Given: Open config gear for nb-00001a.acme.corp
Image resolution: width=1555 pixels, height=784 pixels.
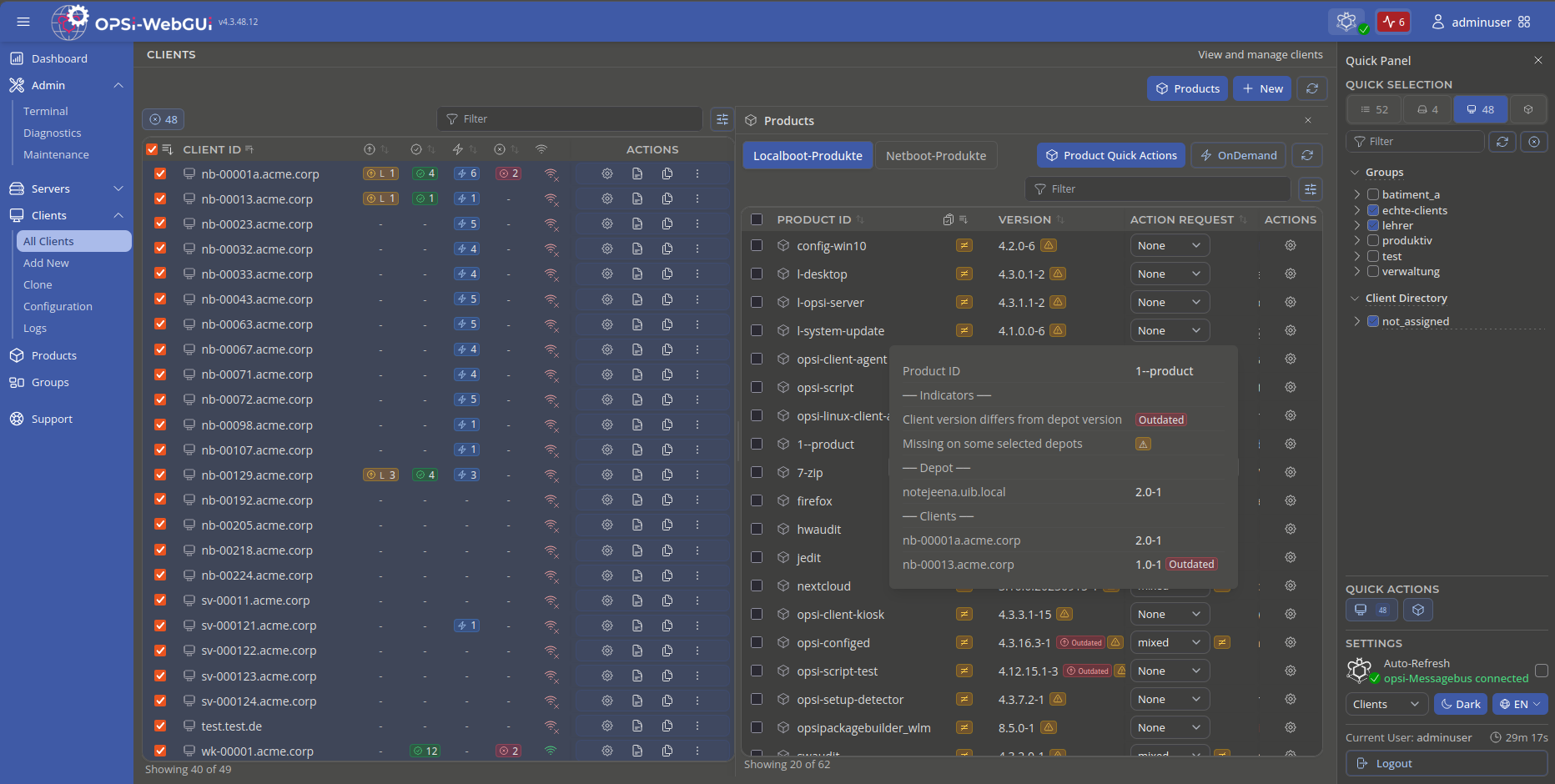Looking at the screenshot, I should pyautogui.click(x=607, y=173).
